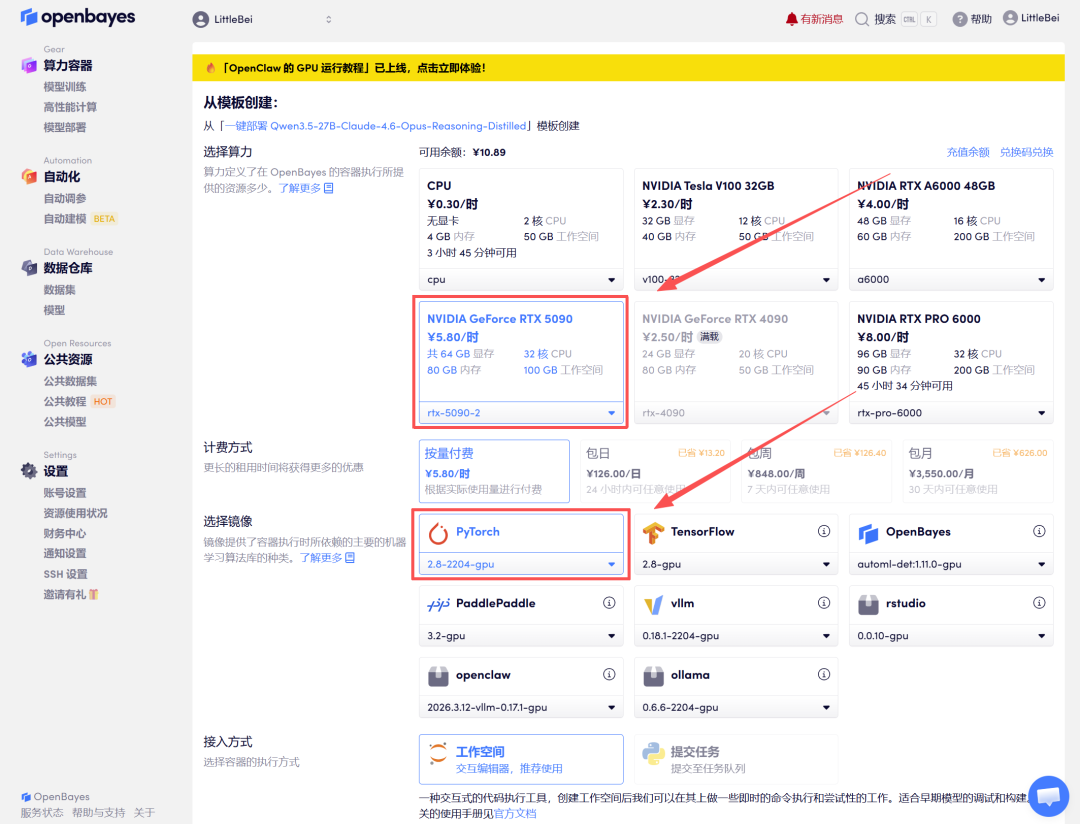Open 模型部署 in sidebar
Image resolution: width=1080 pixels, height=824 pixels.
65,127
